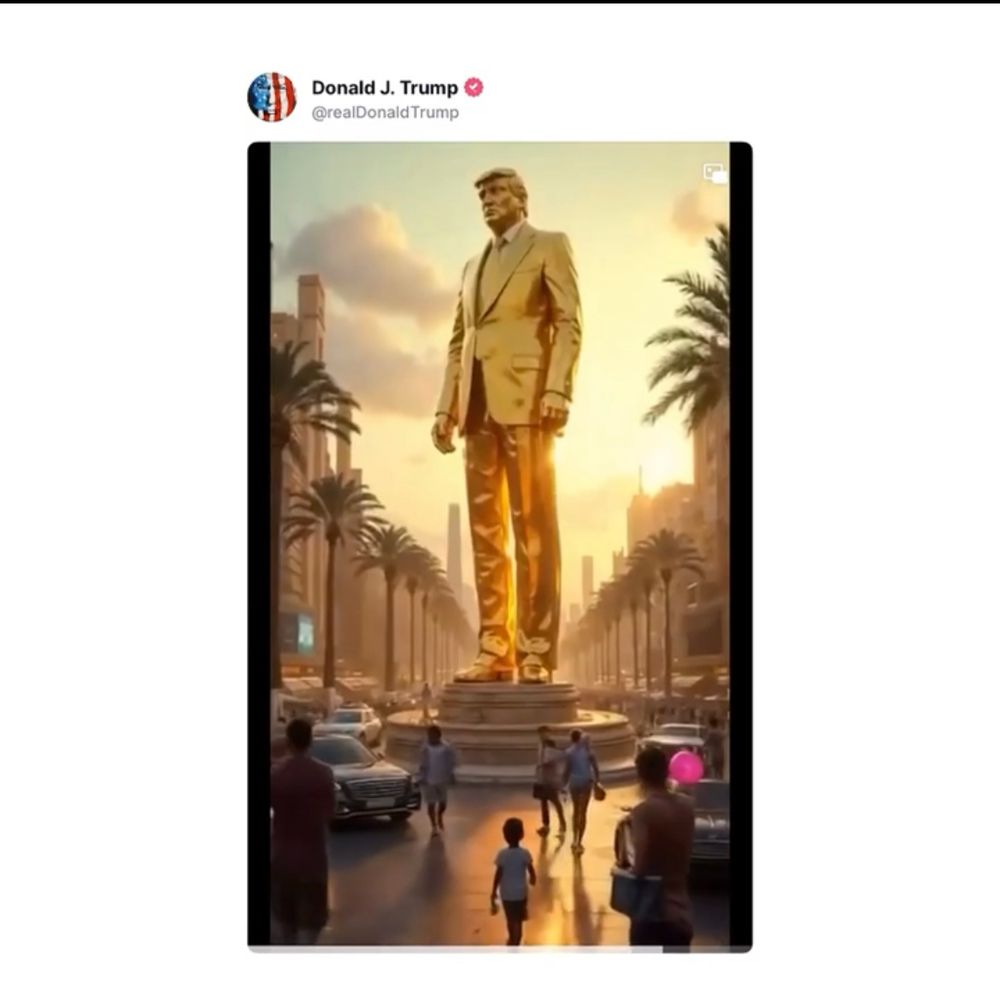This screenshot has width=1000, height=995.
Task: Open picture-in-picture icon on the video
Action: tap(714, 172)
